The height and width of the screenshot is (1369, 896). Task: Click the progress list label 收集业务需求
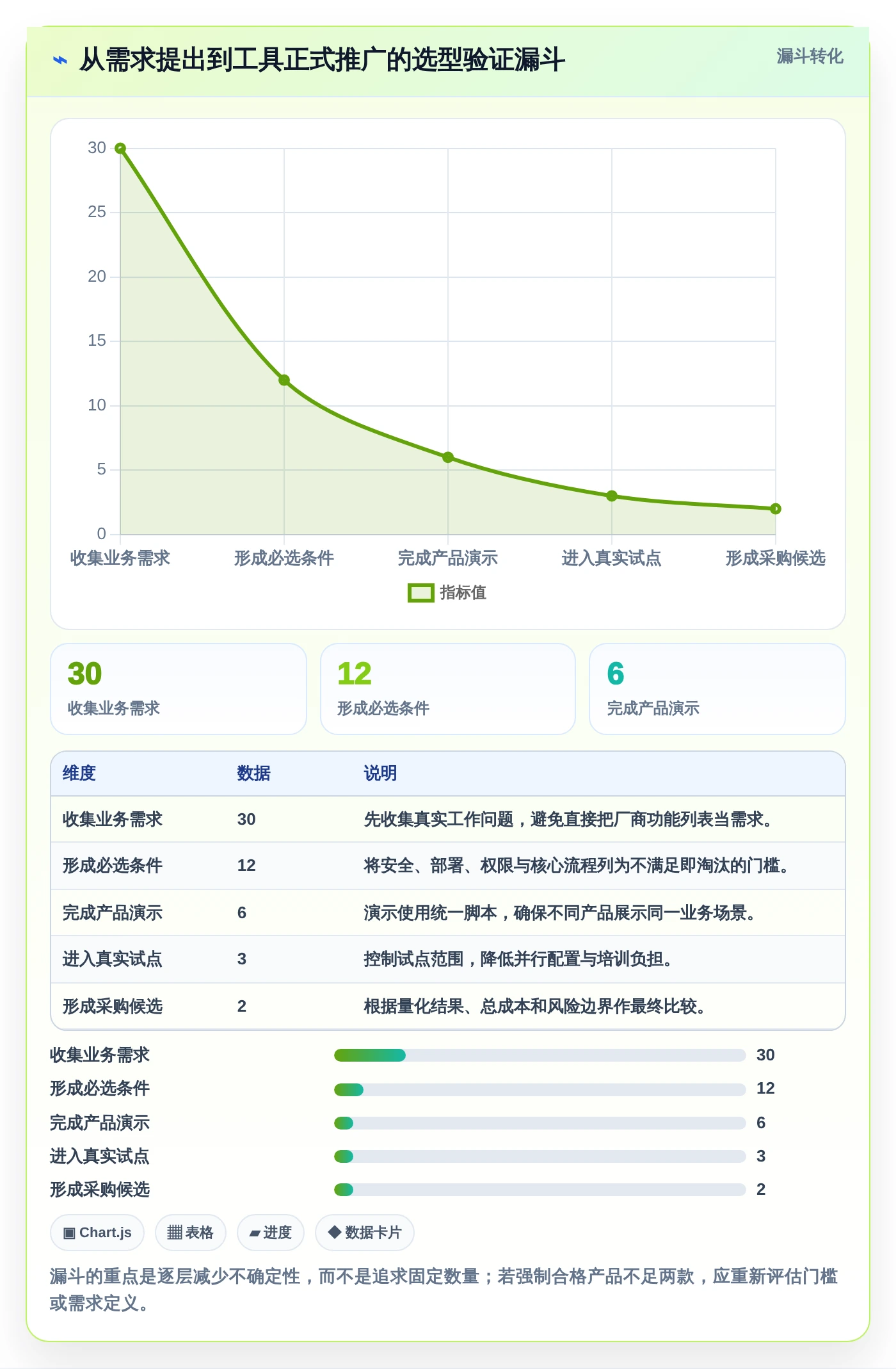tap(100, 1055)
